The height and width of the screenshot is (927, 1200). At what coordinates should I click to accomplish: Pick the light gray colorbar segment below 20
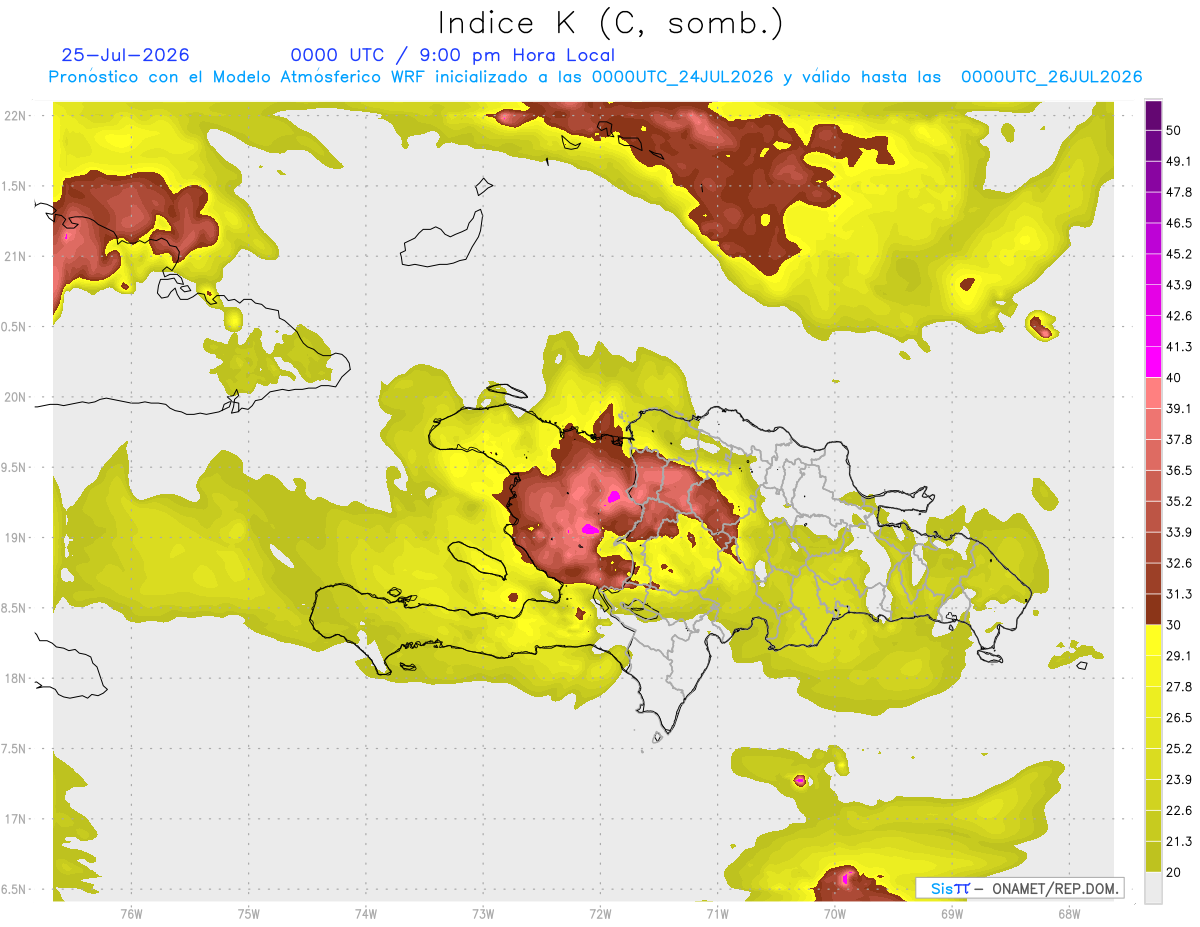1154,888
